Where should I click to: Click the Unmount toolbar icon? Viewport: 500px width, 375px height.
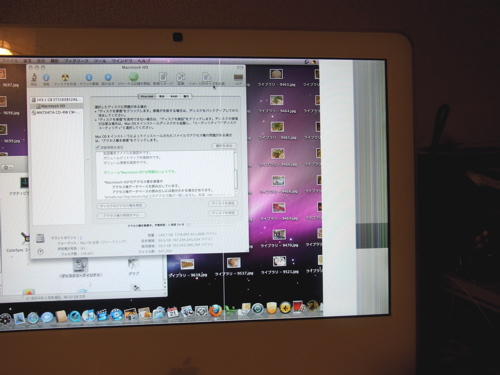[89, 77]
